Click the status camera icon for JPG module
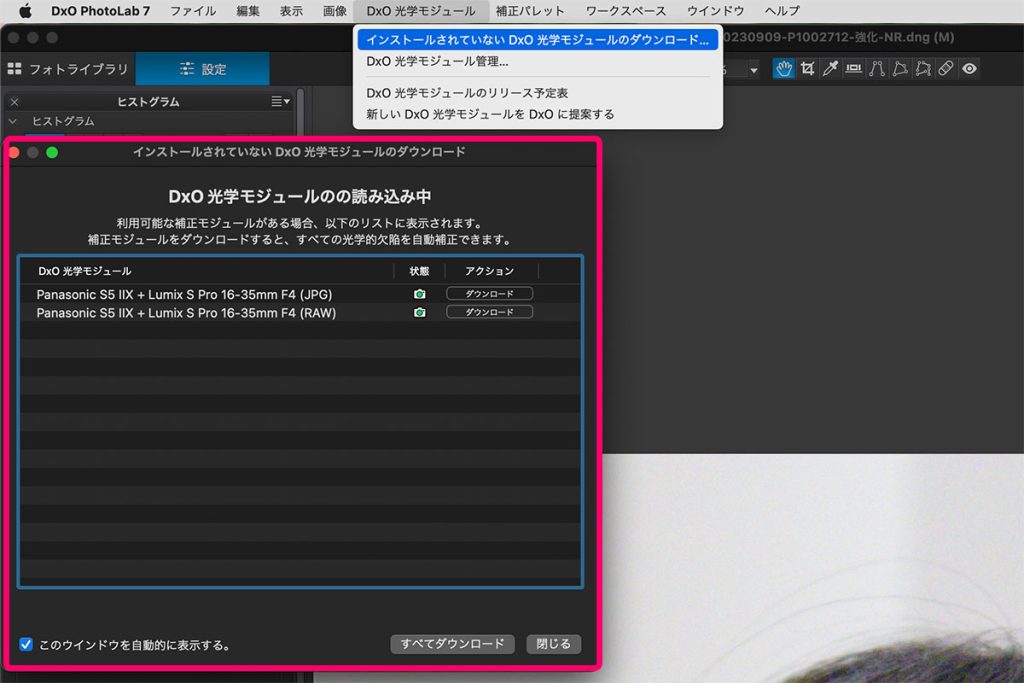1024x683 pixels. click(x=419, y=294)
